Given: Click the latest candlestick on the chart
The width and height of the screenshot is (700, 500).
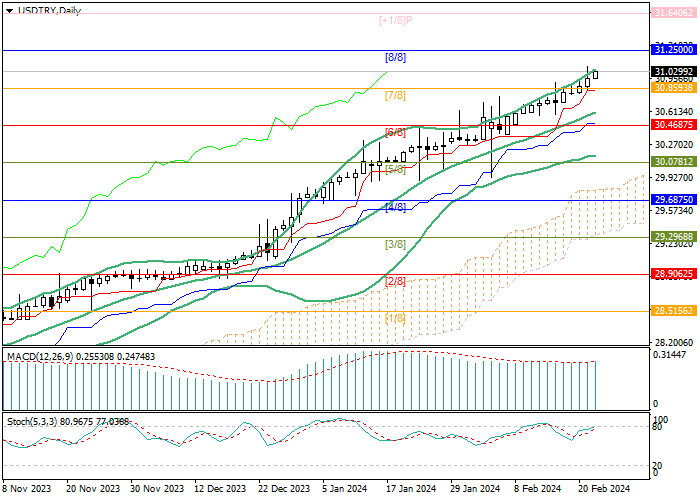Looking at the screenshot, I should [x=596, y=74].
